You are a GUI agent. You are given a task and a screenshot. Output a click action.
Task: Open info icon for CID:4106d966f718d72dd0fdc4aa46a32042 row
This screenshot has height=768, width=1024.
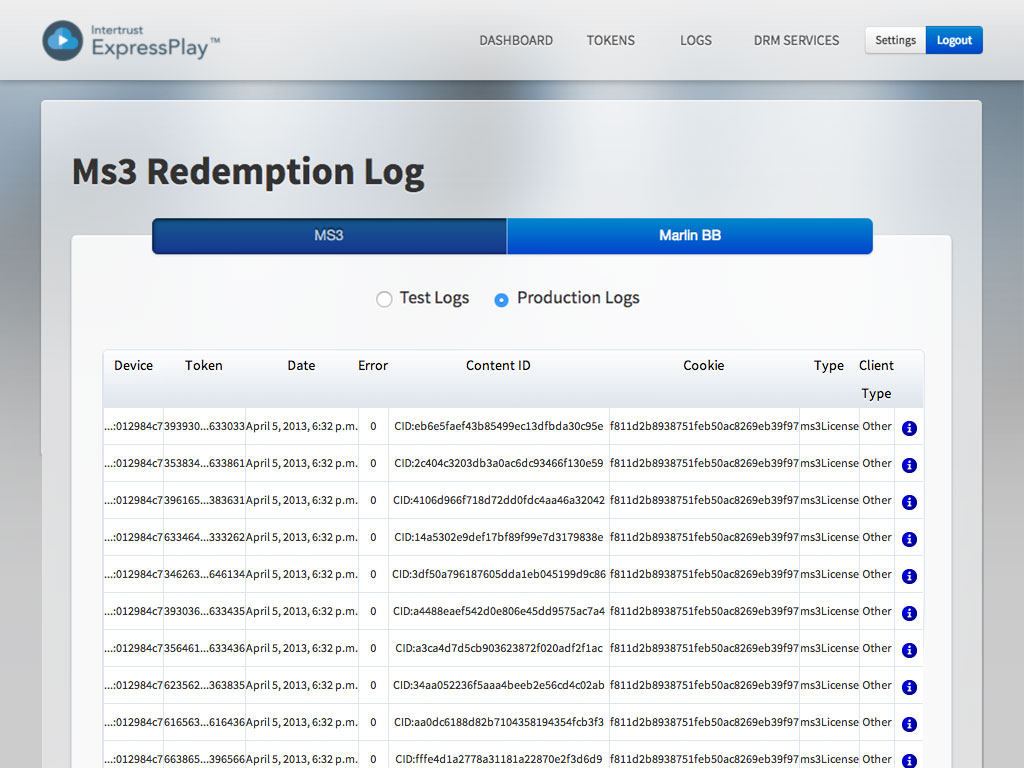point(909,502)
